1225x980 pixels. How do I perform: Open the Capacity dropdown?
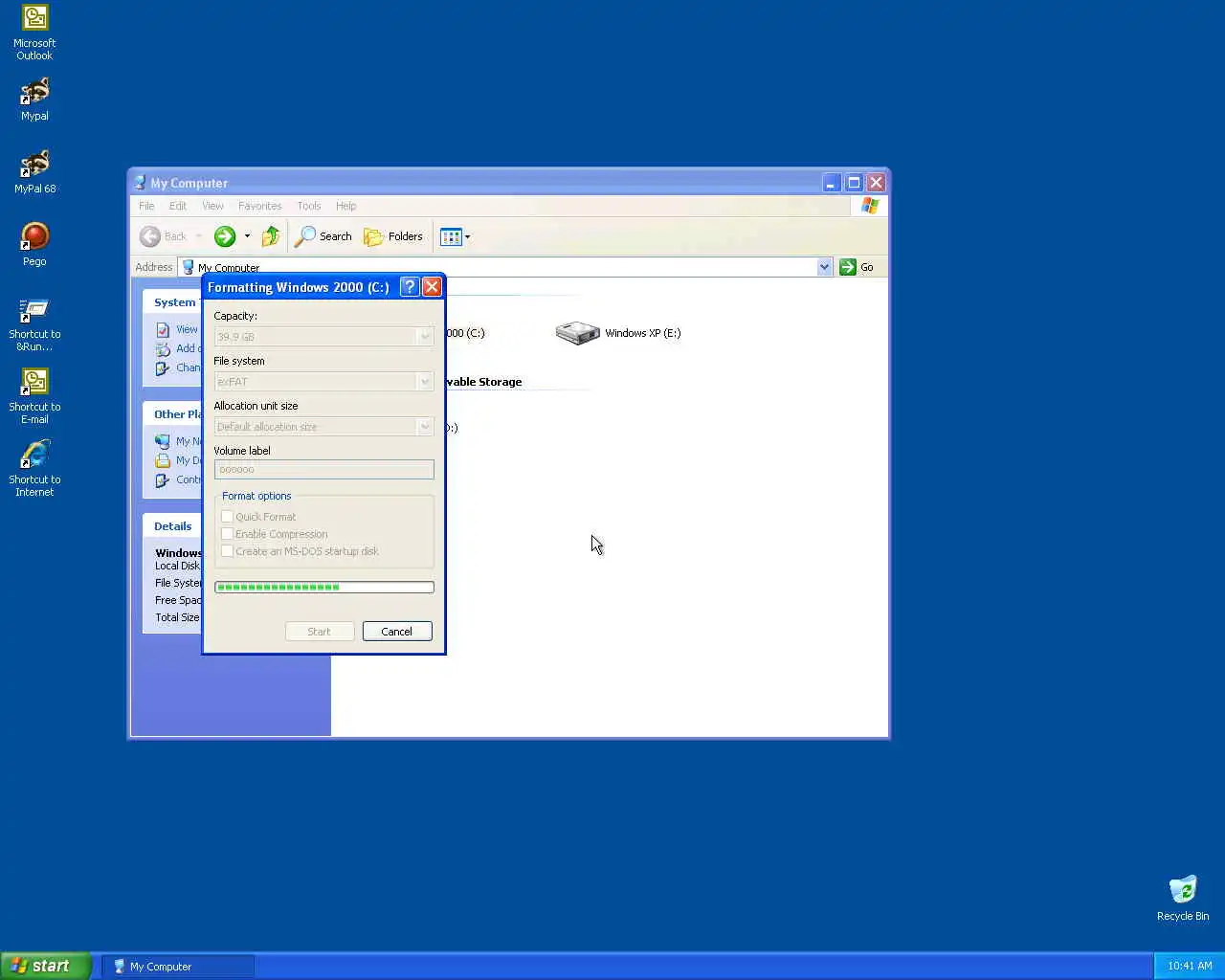[x=425, y=337]
